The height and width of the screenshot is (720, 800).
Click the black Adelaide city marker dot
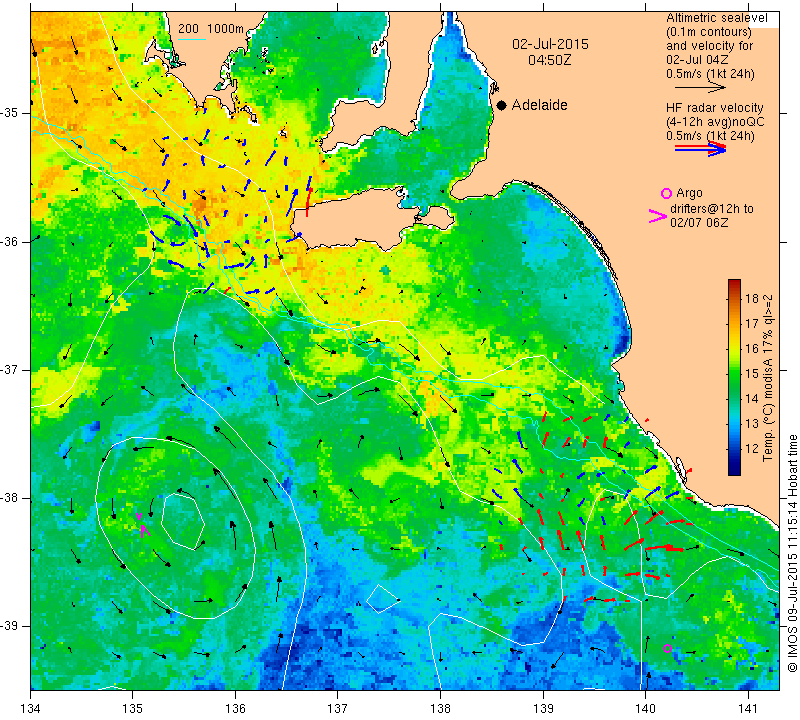[502, 105]
